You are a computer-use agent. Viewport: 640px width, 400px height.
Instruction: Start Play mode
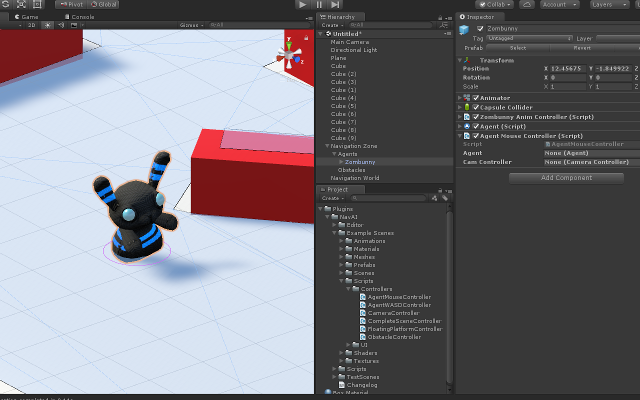pos(302,4)
